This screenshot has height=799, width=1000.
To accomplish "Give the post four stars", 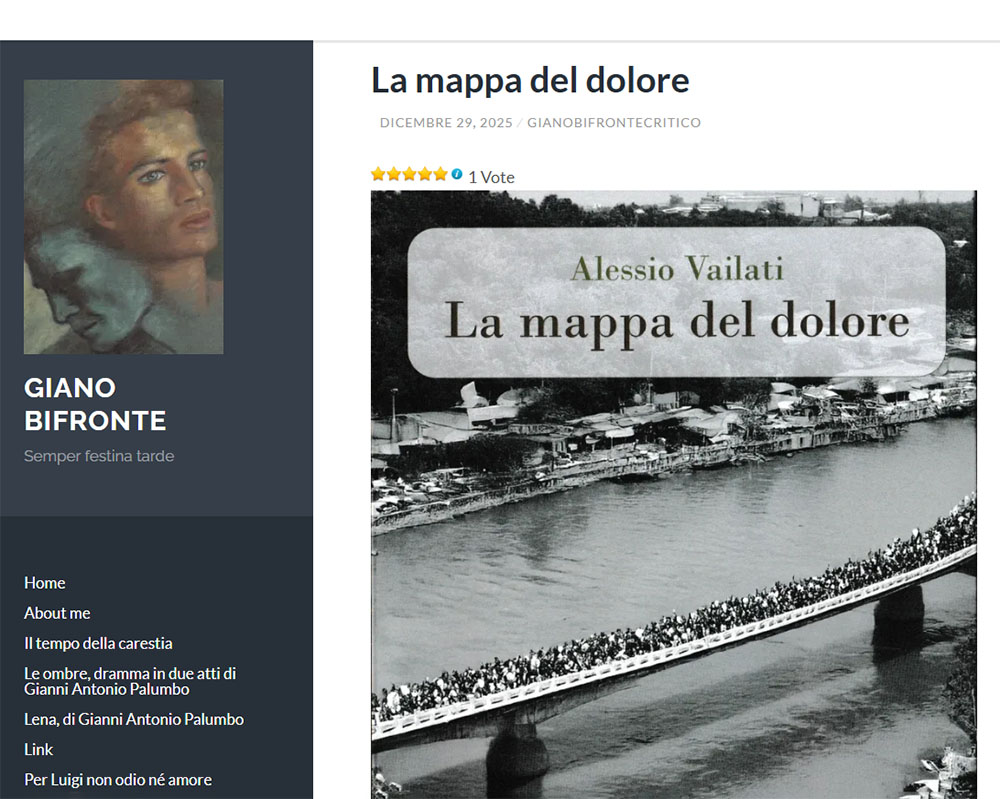I will 424,175.
